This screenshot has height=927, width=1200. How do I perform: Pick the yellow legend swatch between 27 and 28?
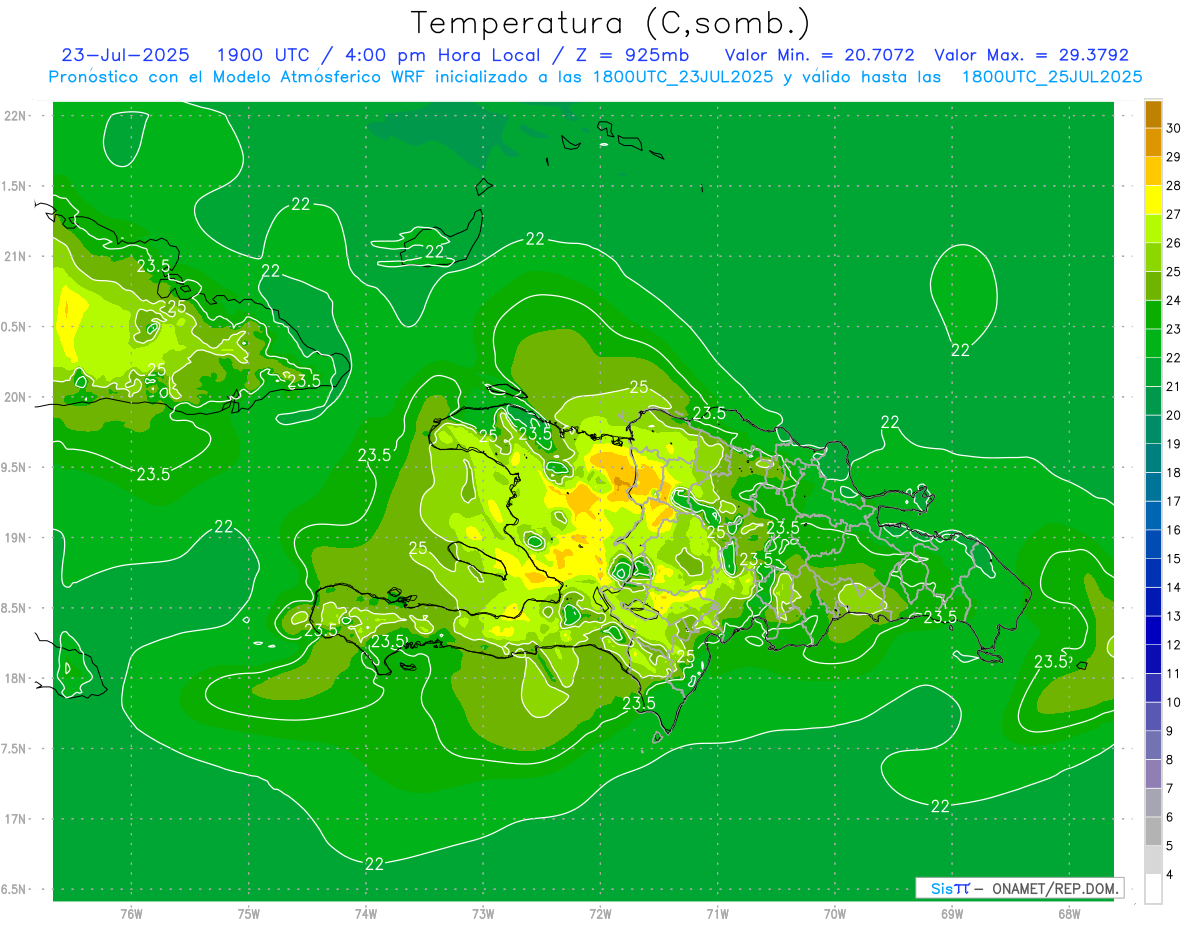point(1153,200)
